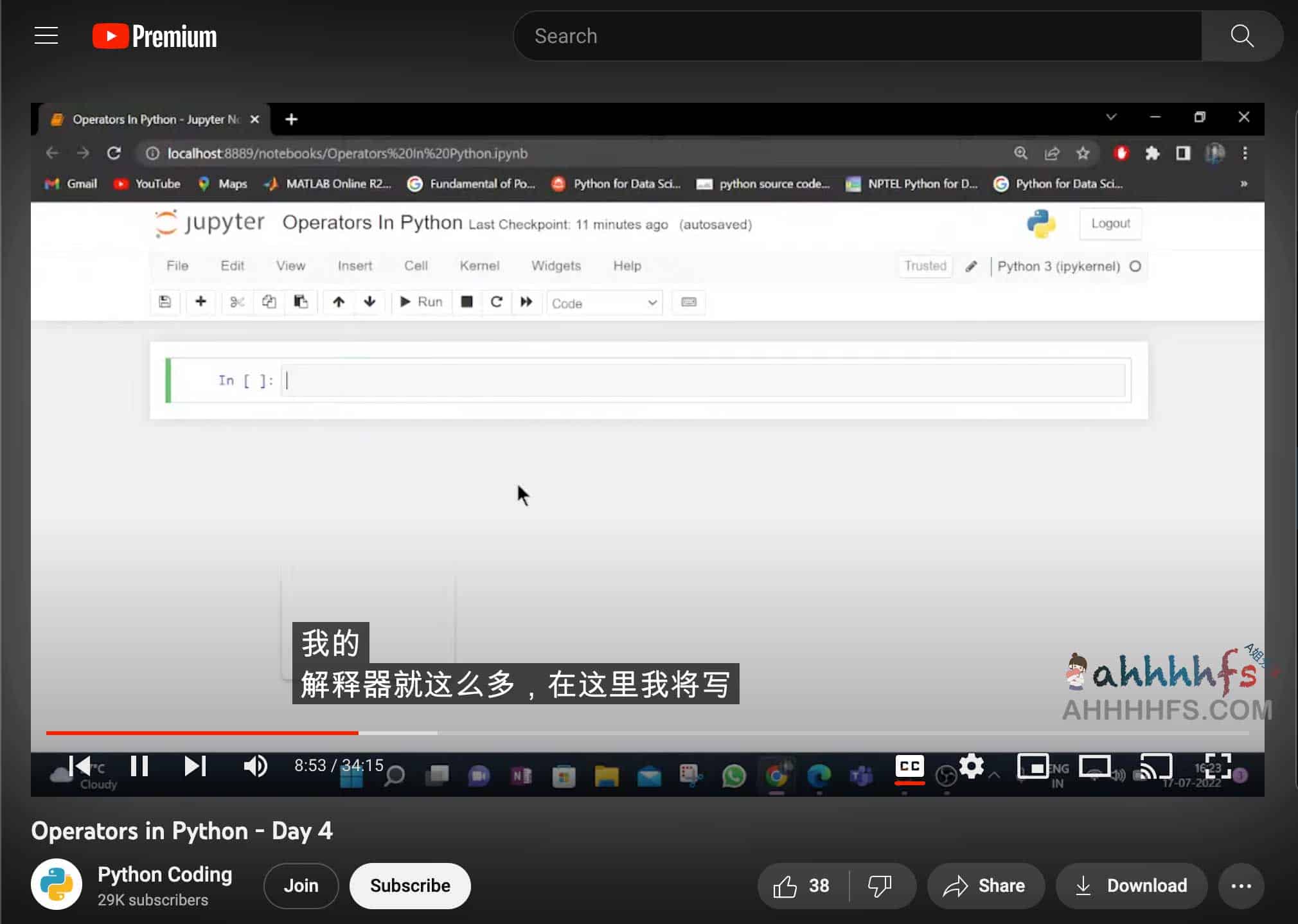Skip to the next video

tap(195, 766)
